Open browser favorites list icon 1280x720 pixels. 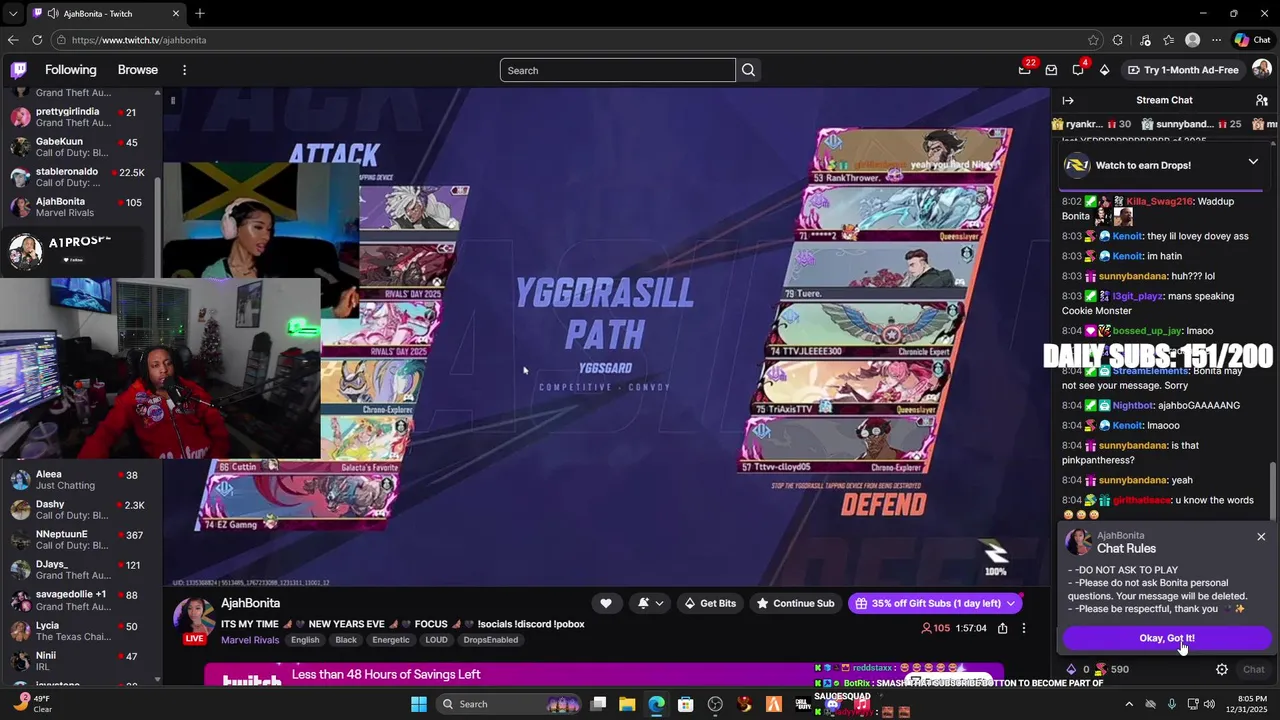pos(1168,40)
